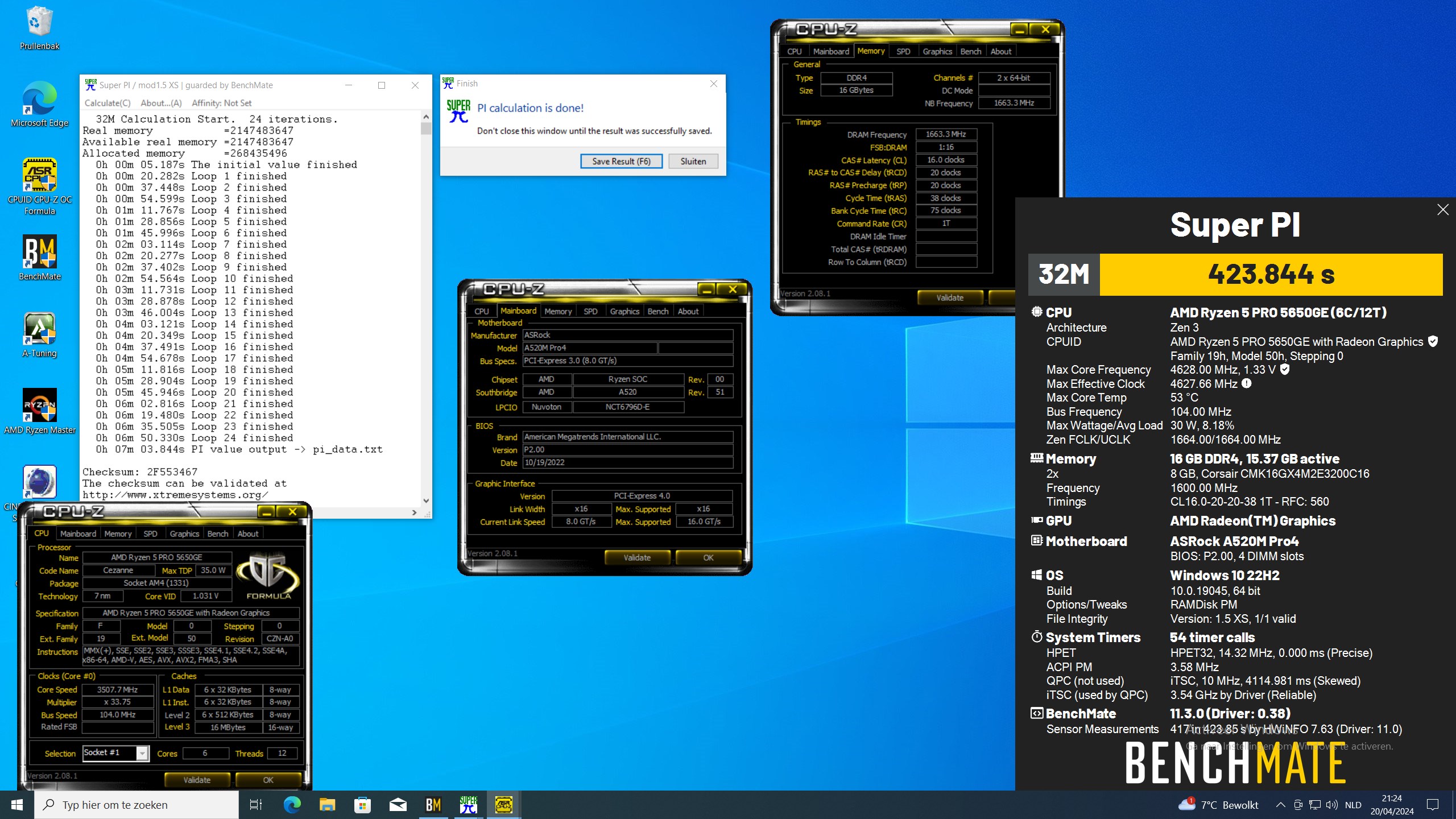This screenshot has height=819, width=1456.
Task: Maximize the Super PI window
Action: 382,85
